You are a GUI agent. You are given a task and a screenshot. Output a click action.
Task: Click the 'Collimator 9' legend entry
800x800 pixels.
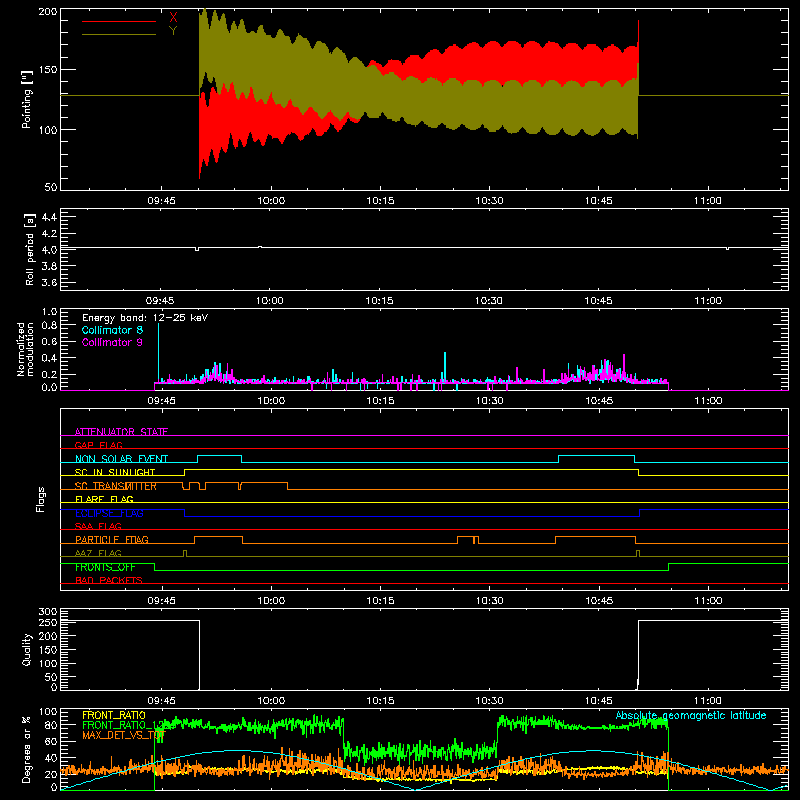[112, 342]
